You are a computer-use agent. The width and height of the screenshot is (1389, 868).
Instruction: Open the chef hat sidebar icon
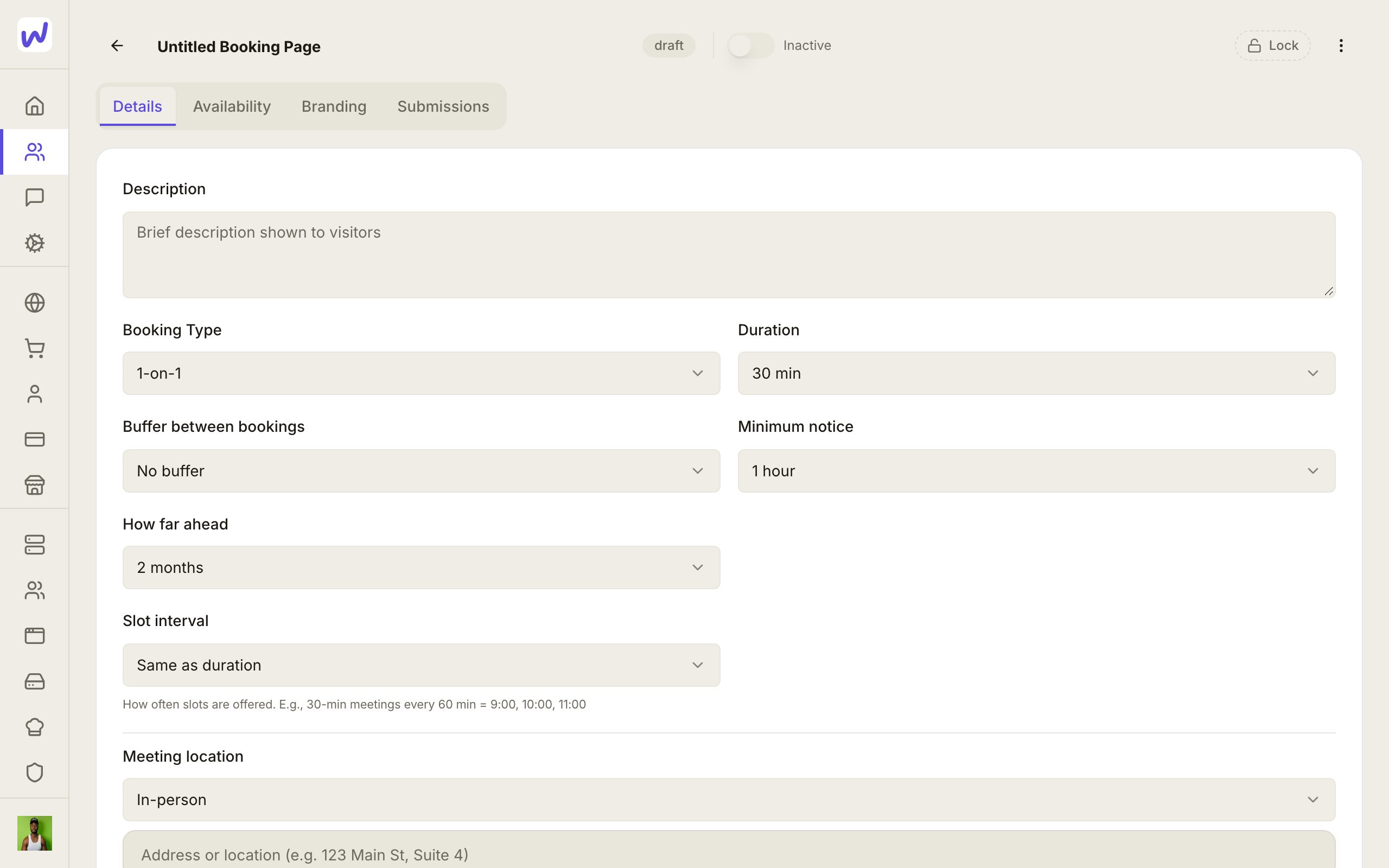pyautogui.click(x=34, y=727)
